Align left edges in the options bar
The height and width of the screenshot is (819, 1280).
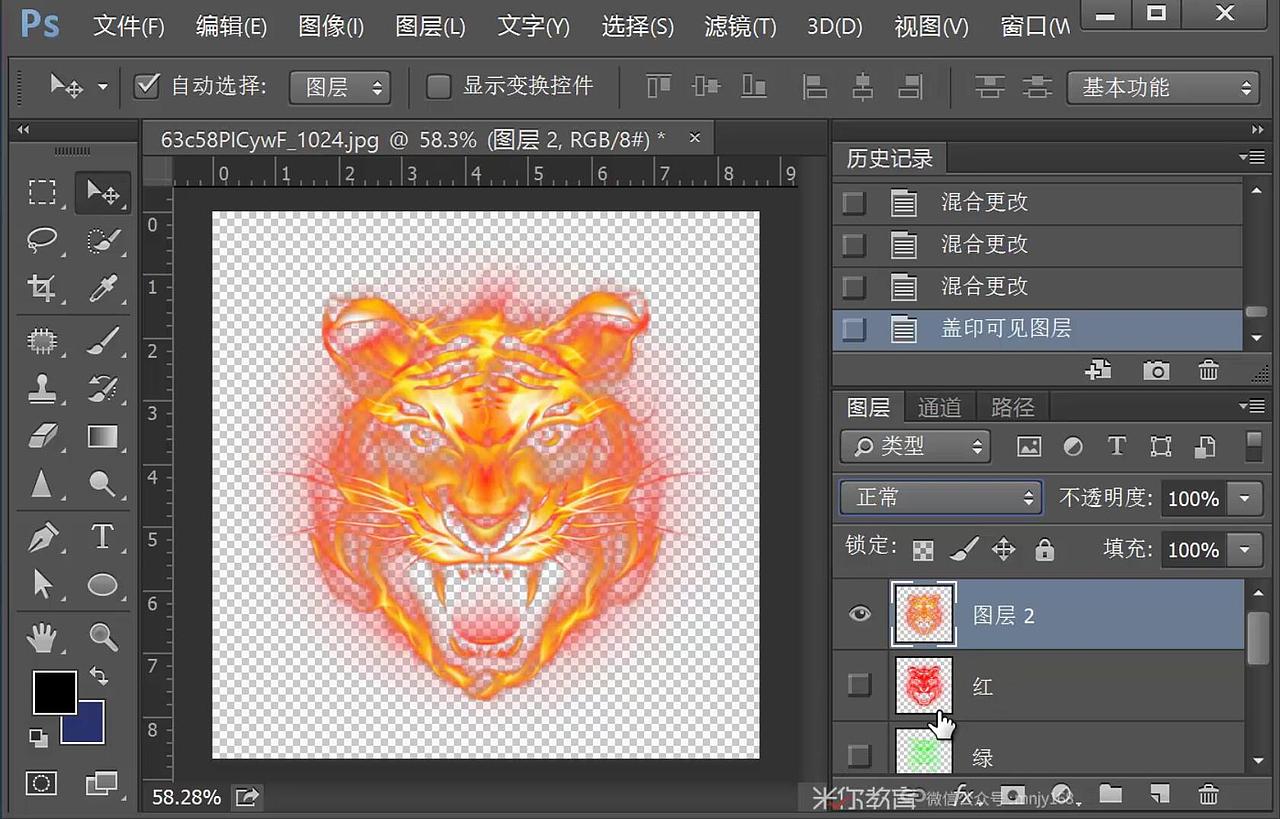815,87
